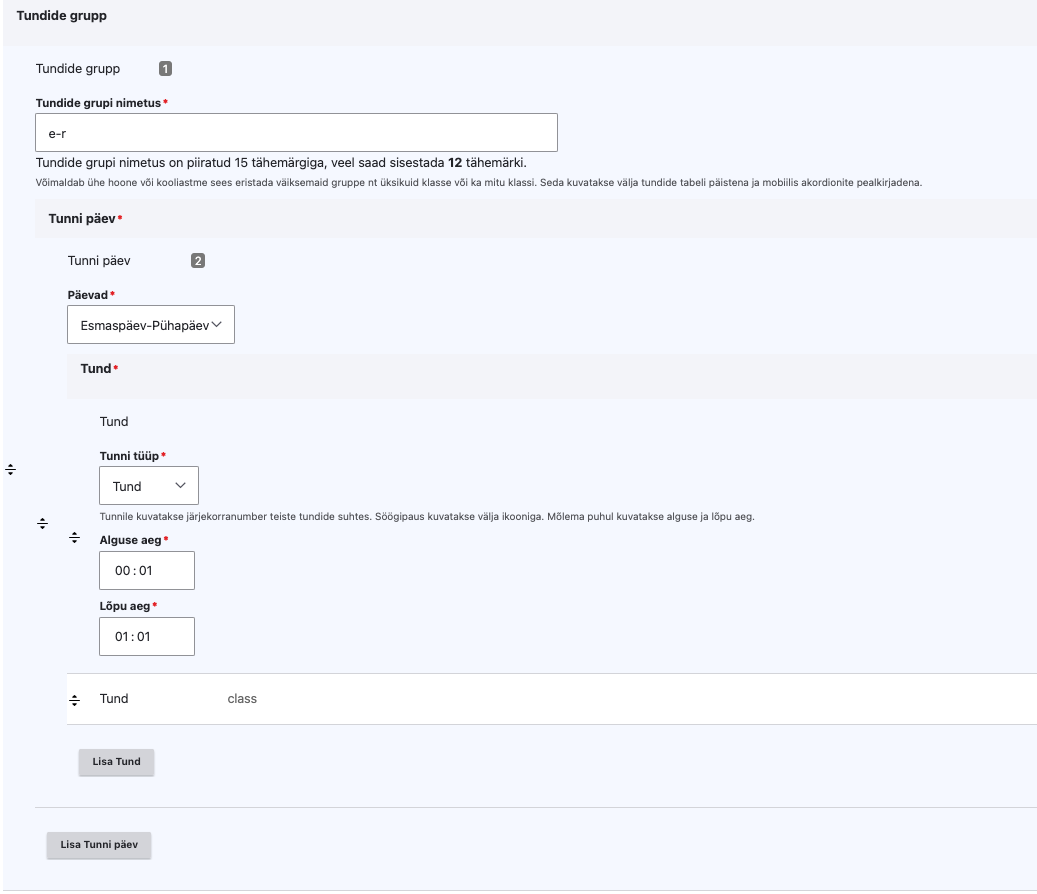Viewport: 1037px width, 894px height.
Task: Open the Päevad dropdown showing Esmaspäev-Pühapäev
Action: (x=150, y=325)
